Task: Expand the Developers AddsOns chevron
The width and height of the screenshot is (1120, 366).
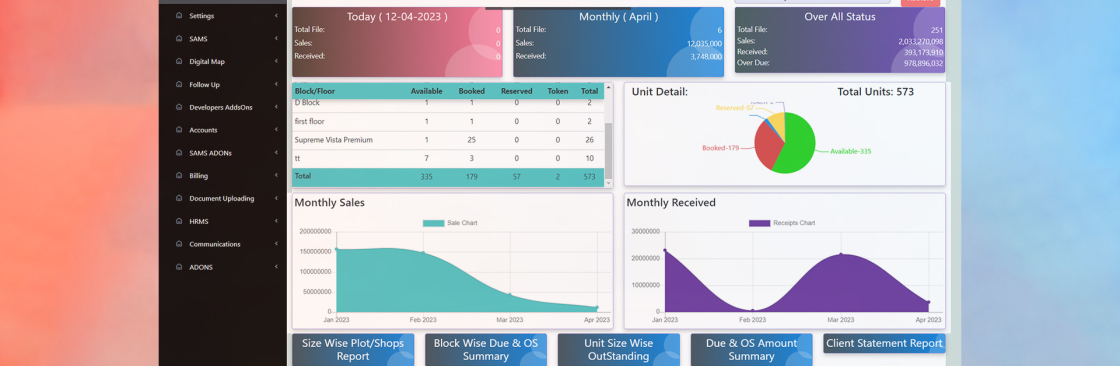Action: click(276, 107)
